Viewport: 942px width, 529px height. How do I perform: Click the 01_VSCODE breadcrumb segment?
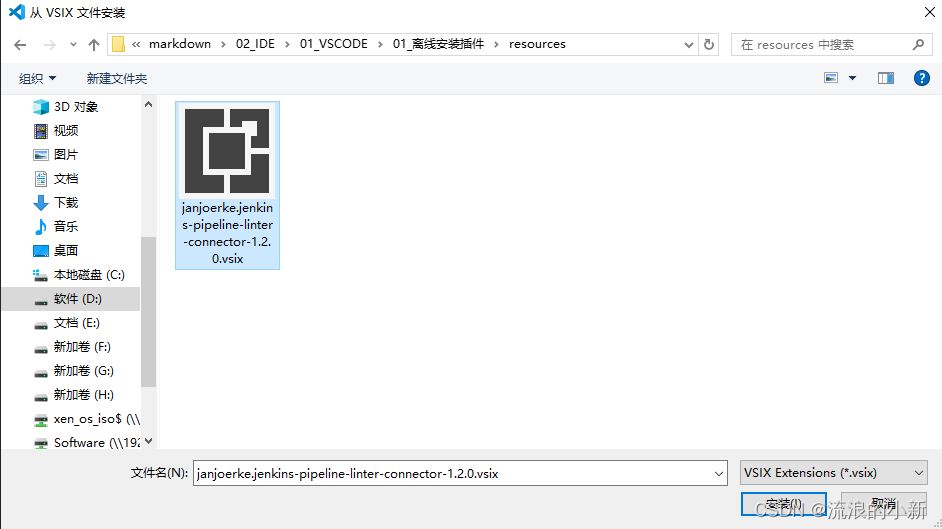coord(333,44)
